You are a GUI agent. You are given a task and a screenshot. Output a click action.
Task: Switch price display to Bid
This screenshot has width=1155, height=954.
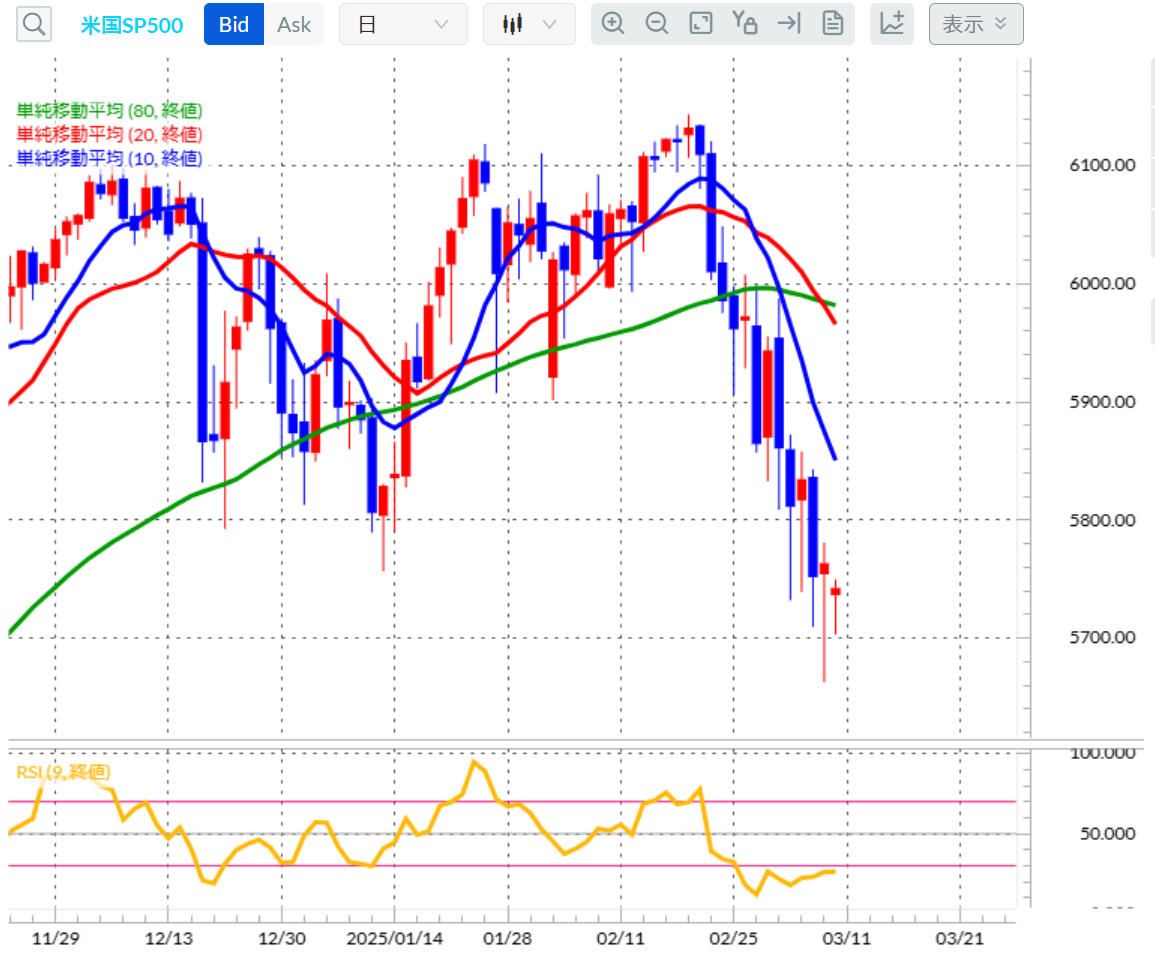tap(234, 24)
